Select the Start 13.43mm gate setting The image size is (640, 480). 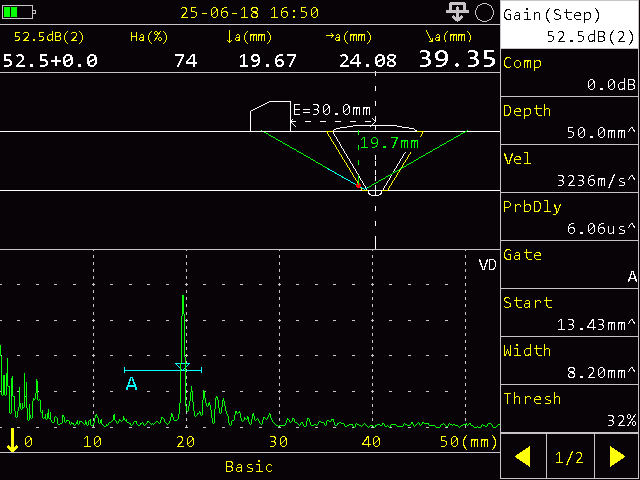click(x=569, y=313)
